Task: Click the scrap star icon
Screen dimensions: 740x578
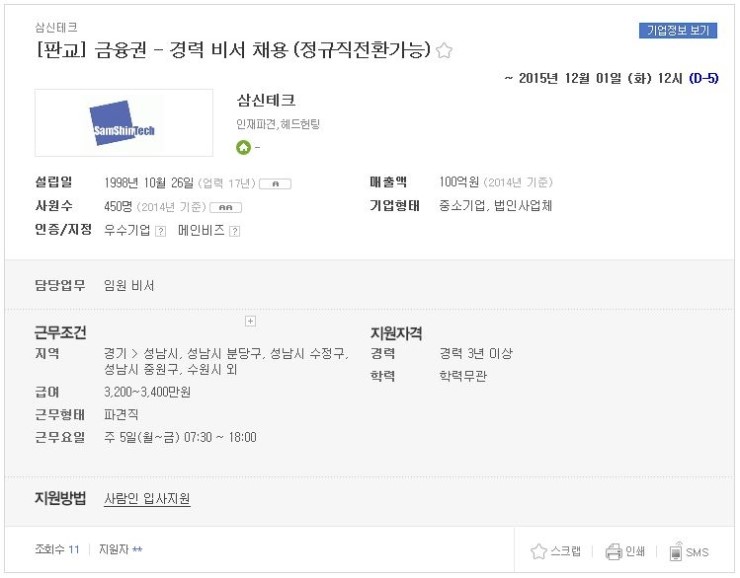Action: (538, 551)
